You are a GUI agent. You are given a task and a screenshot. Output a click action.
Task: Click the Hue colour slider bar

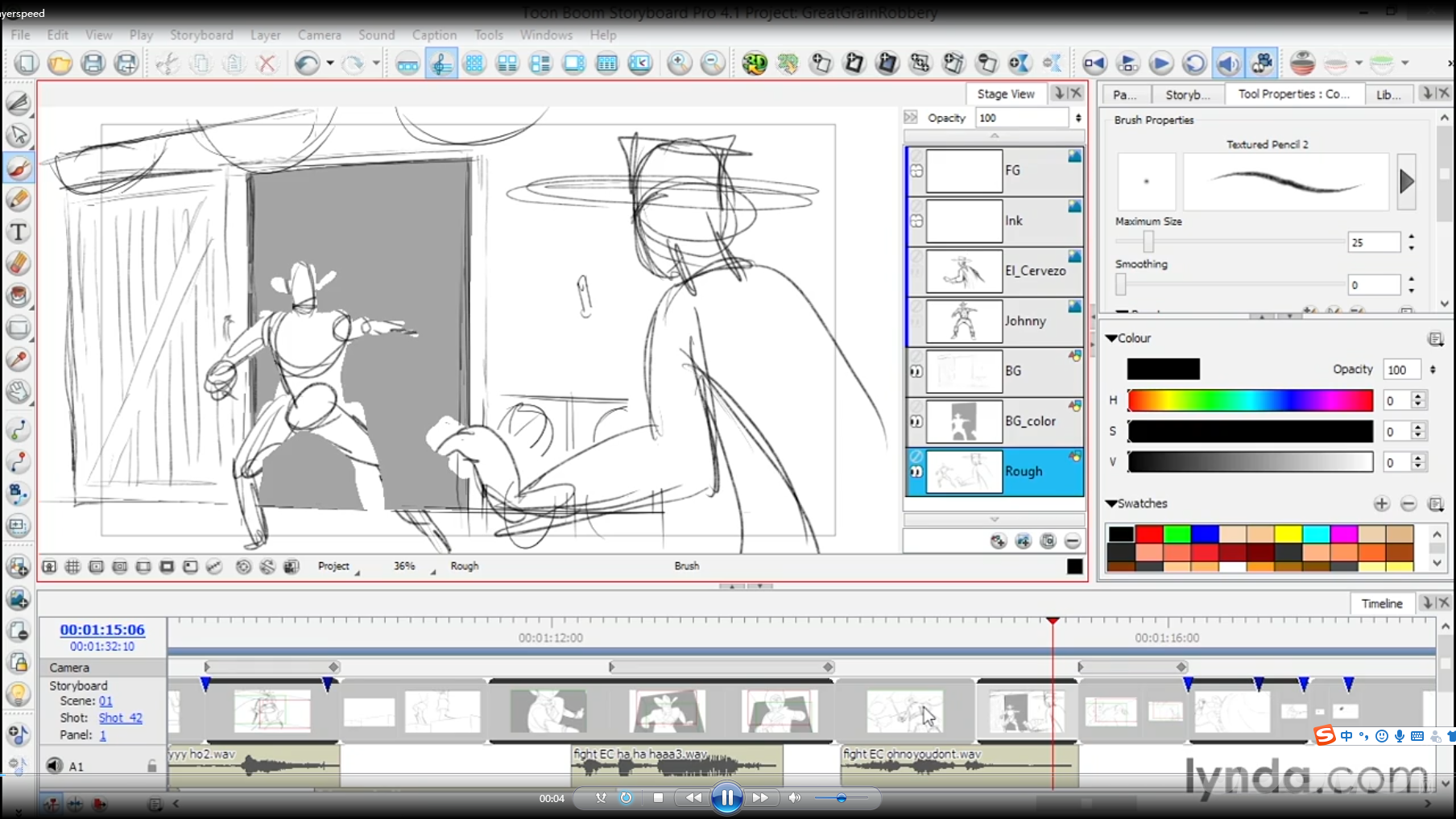pos(1250,400)
